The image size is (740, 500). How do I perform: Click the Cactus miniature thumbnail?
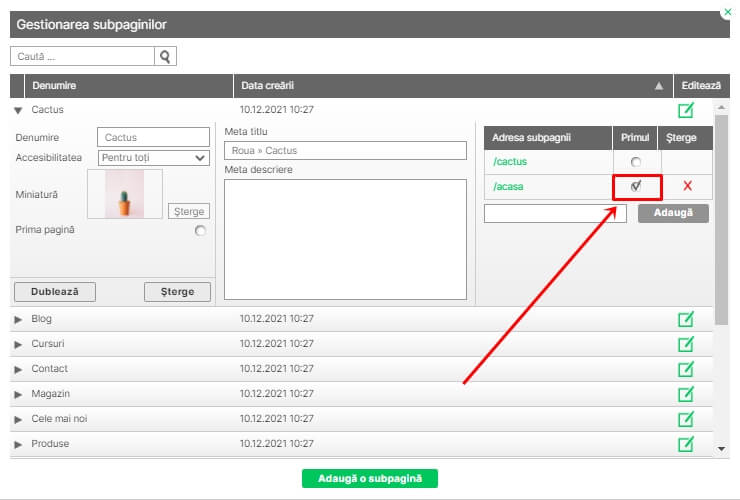click(x=125, y=194)
